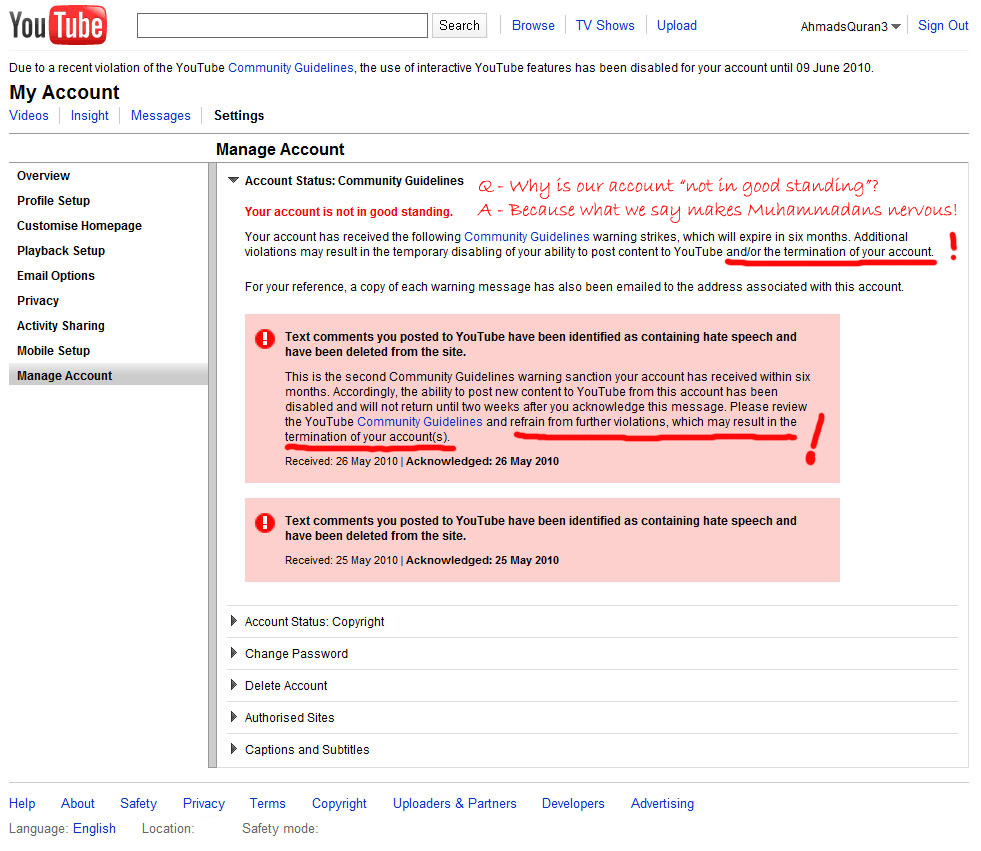Screen dimensions: 981x851
Task: Change language via English link
Action: click(x=94, y=828)
